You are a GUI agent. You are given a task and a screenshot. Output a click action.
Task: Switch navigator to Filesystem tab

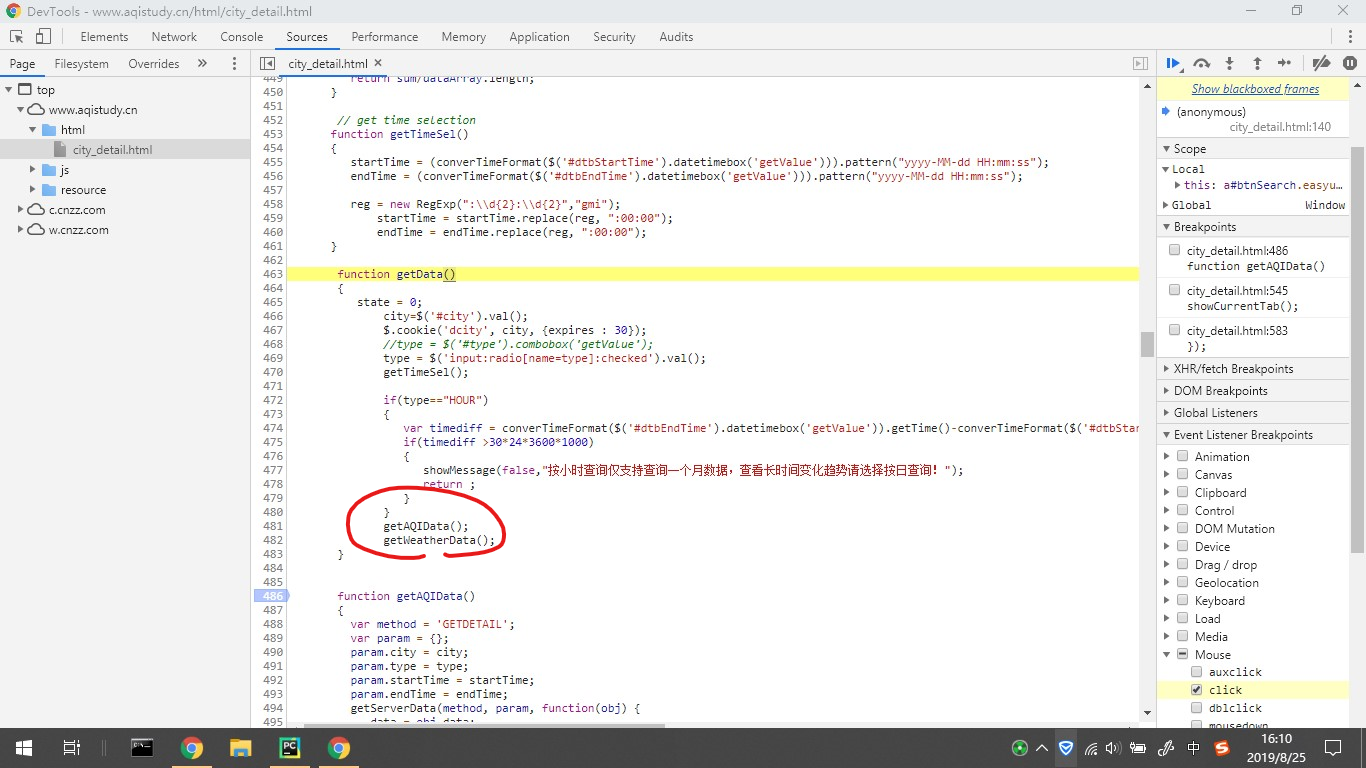tap(82, 63)
